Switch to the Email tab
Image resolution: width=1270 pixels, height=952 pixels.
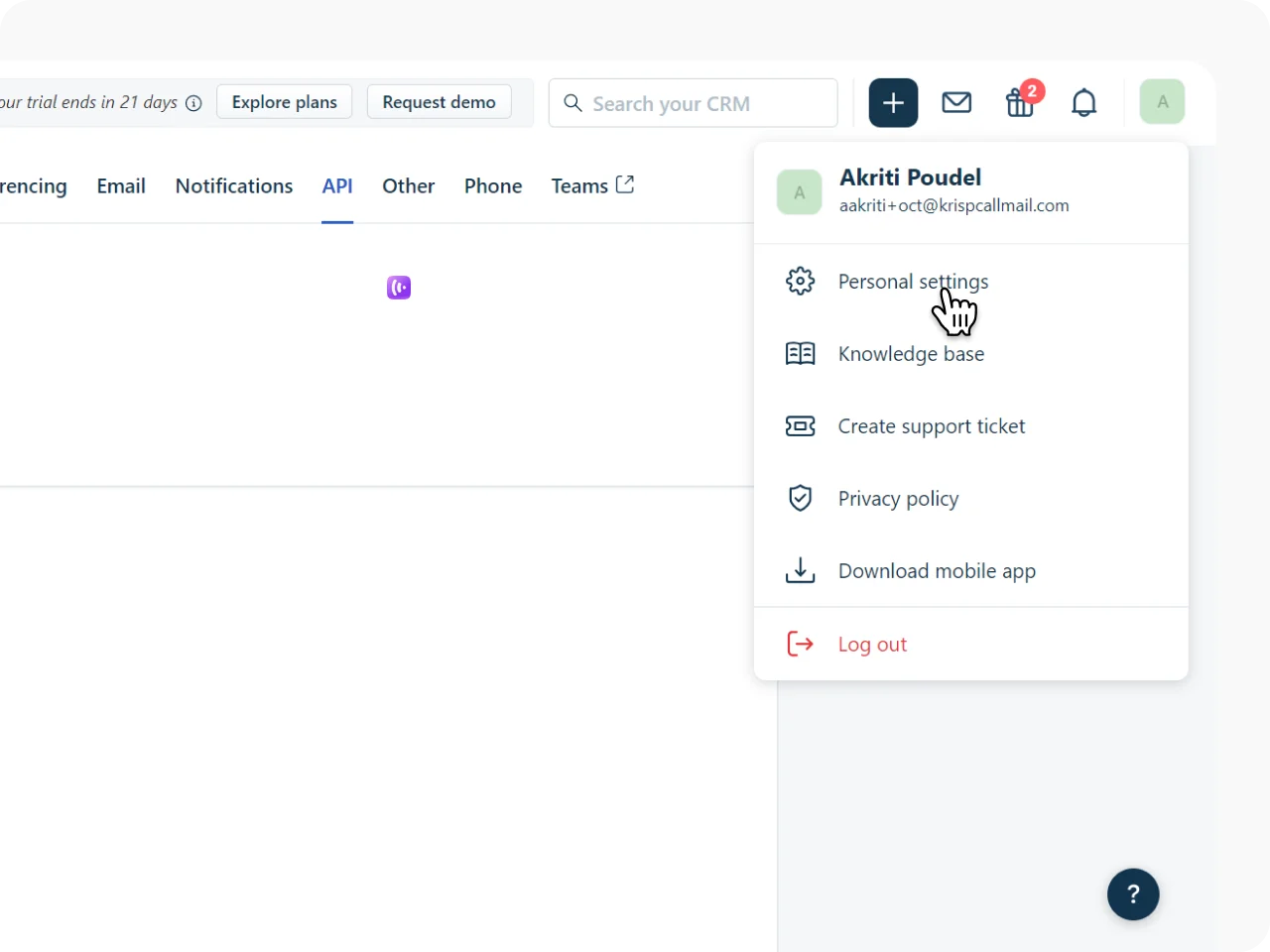[121, 186]
